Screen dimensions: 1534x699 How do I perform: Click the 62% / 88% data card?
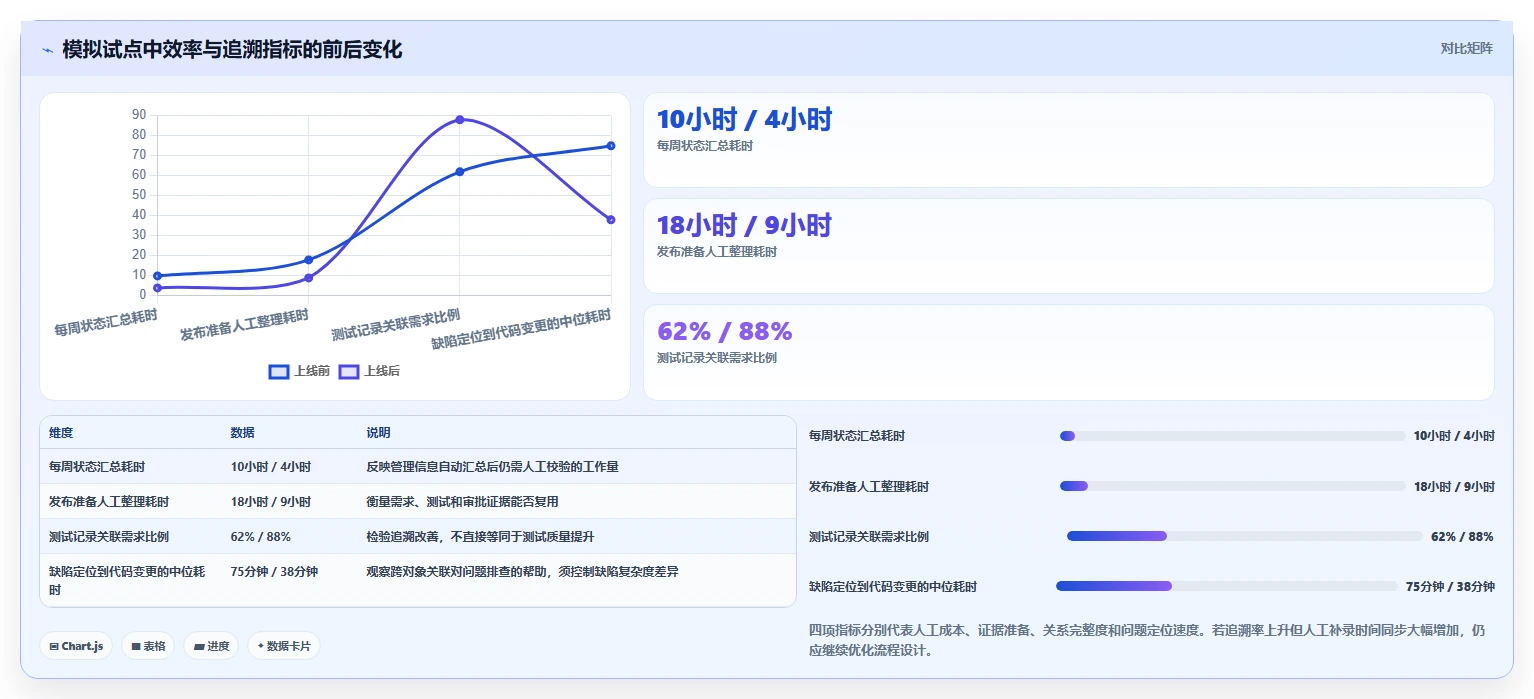coord(1069,352)
